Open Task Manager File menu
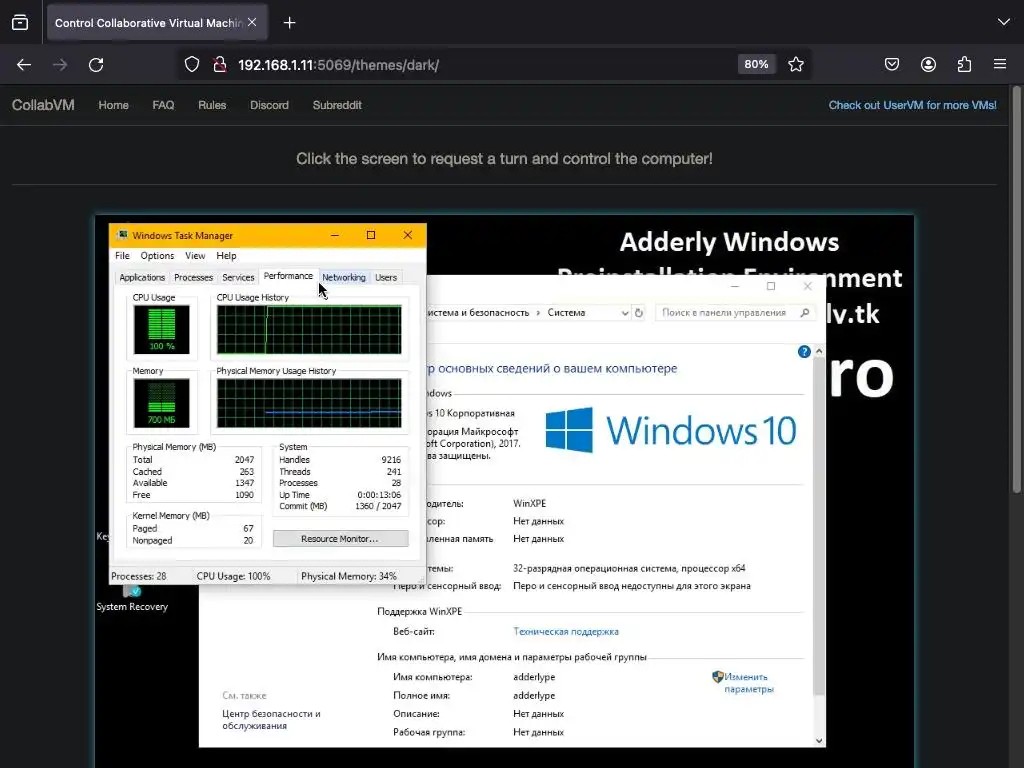Viewport: 1024px width, 768px height. click(x=122, y=255)
